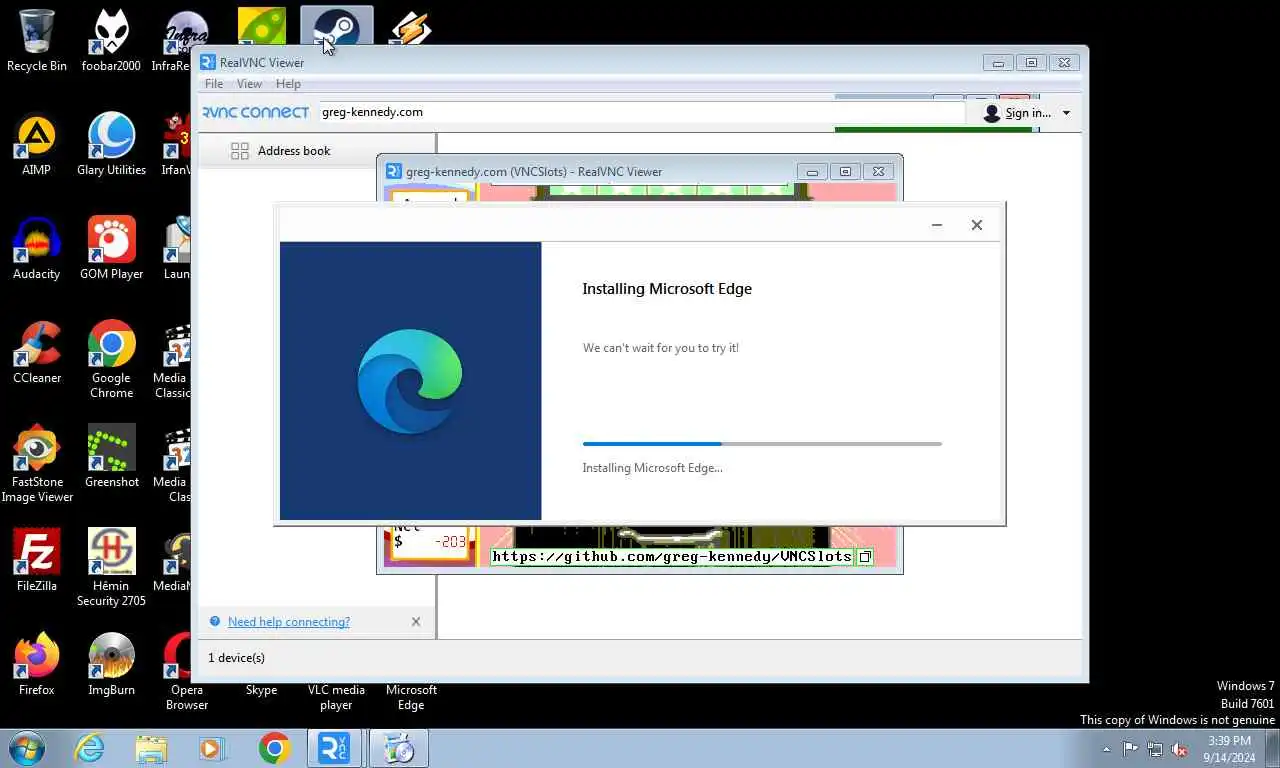This screenshot has height=768, width=1280.
Task: Open the Firefox desktop shortcut
Action: point(37,664)
